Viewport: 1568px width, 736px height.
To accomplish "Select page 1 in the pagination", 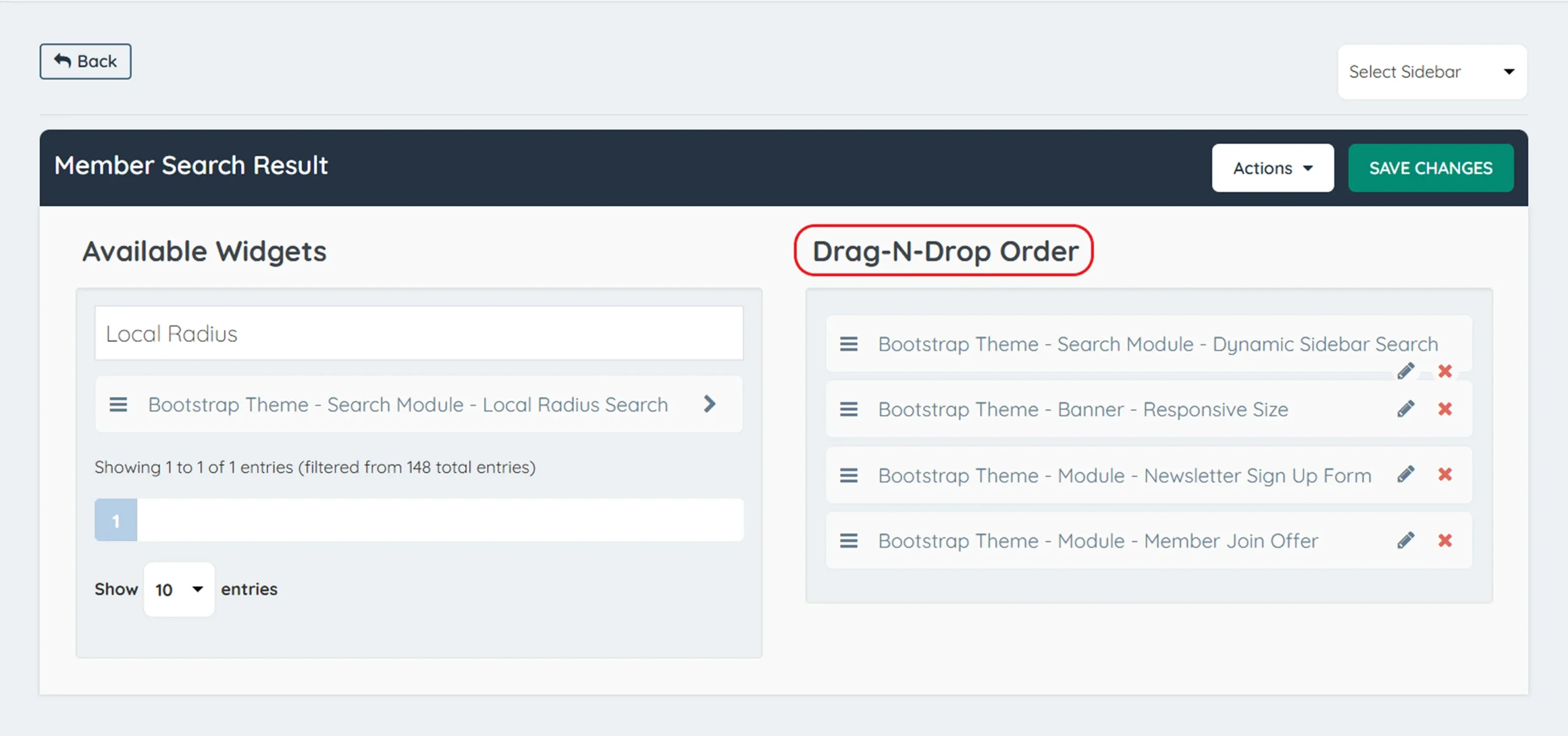I will pos(115,520).
